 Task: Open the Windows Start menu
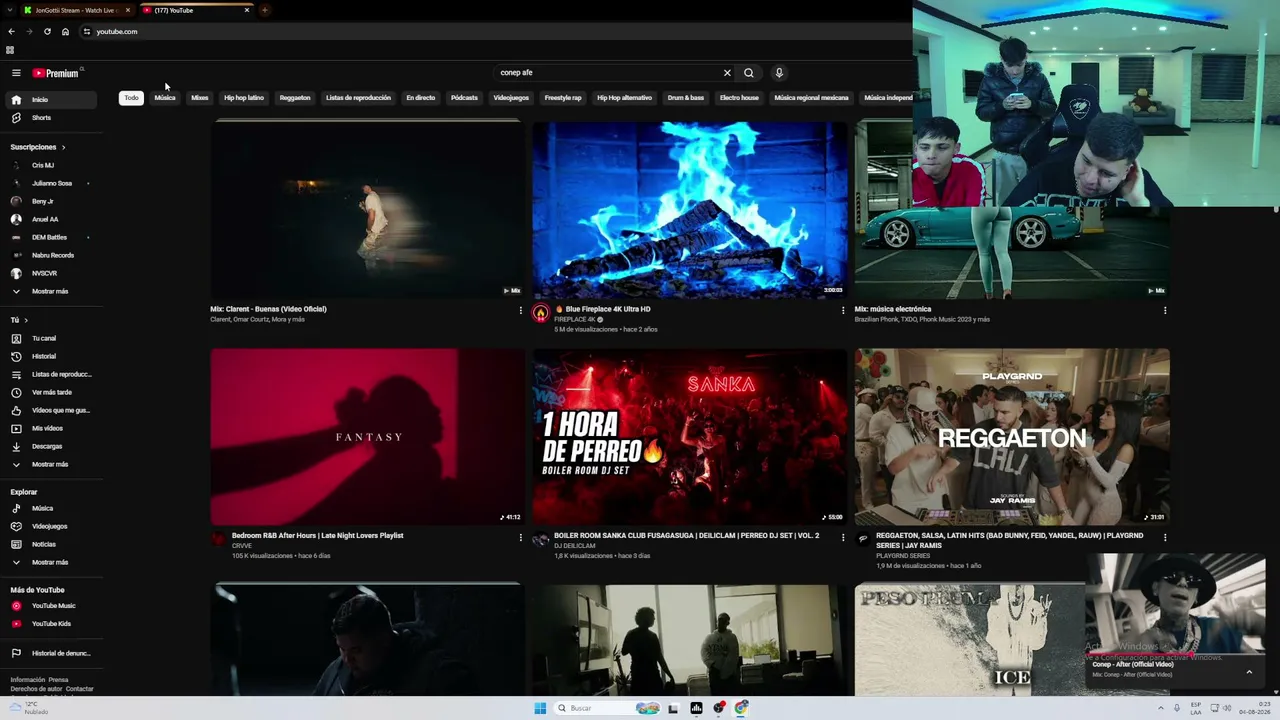[x=540, y=708]
